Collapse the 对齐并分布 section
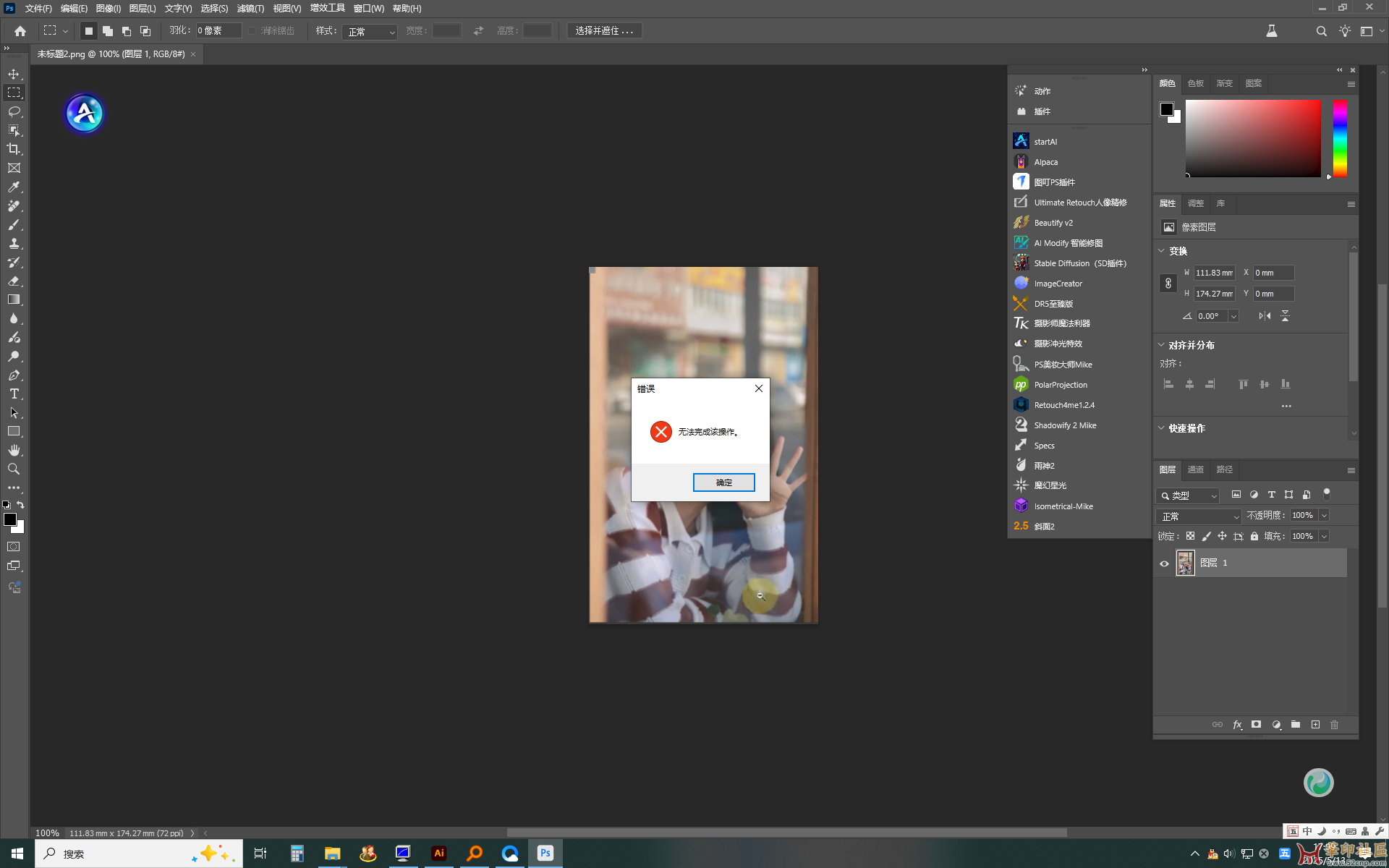The image size is (1389, 868). (x=1161, y=345)
